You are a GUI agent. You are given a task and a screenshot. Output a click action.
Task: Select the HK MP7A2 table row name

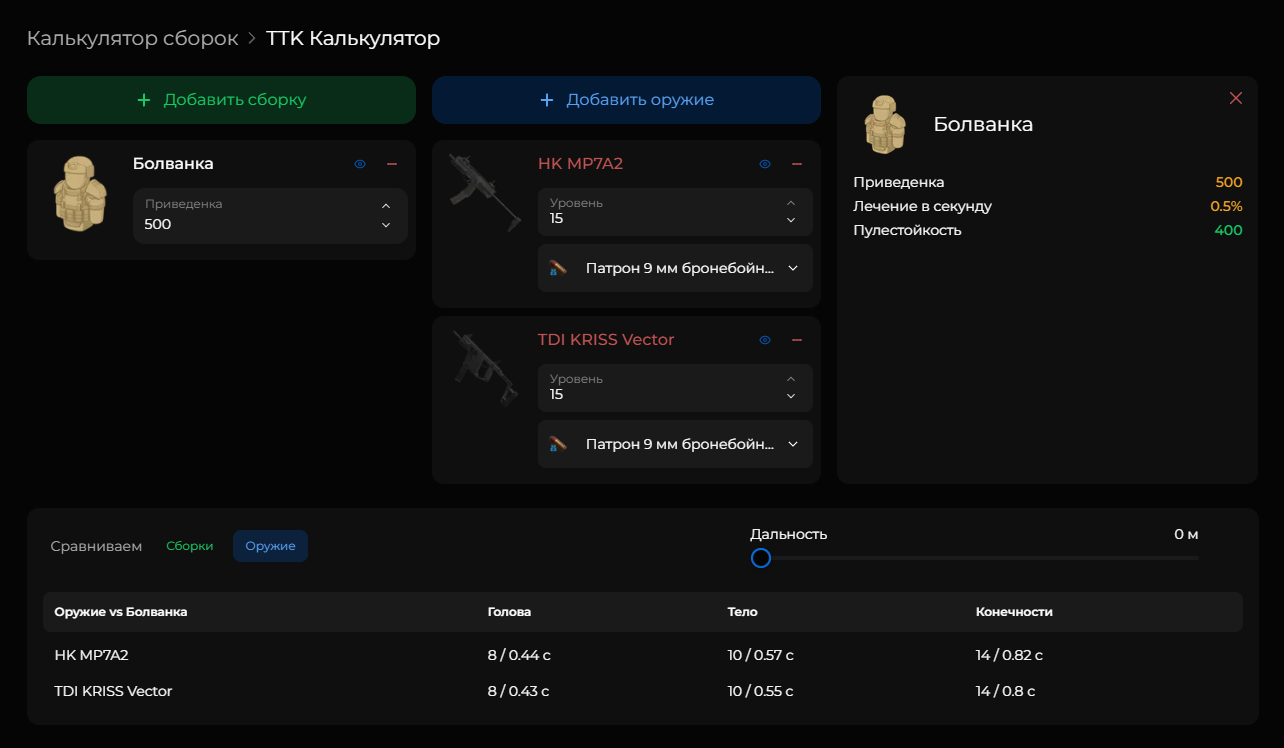pyautogui.click(x=92, y=656)
